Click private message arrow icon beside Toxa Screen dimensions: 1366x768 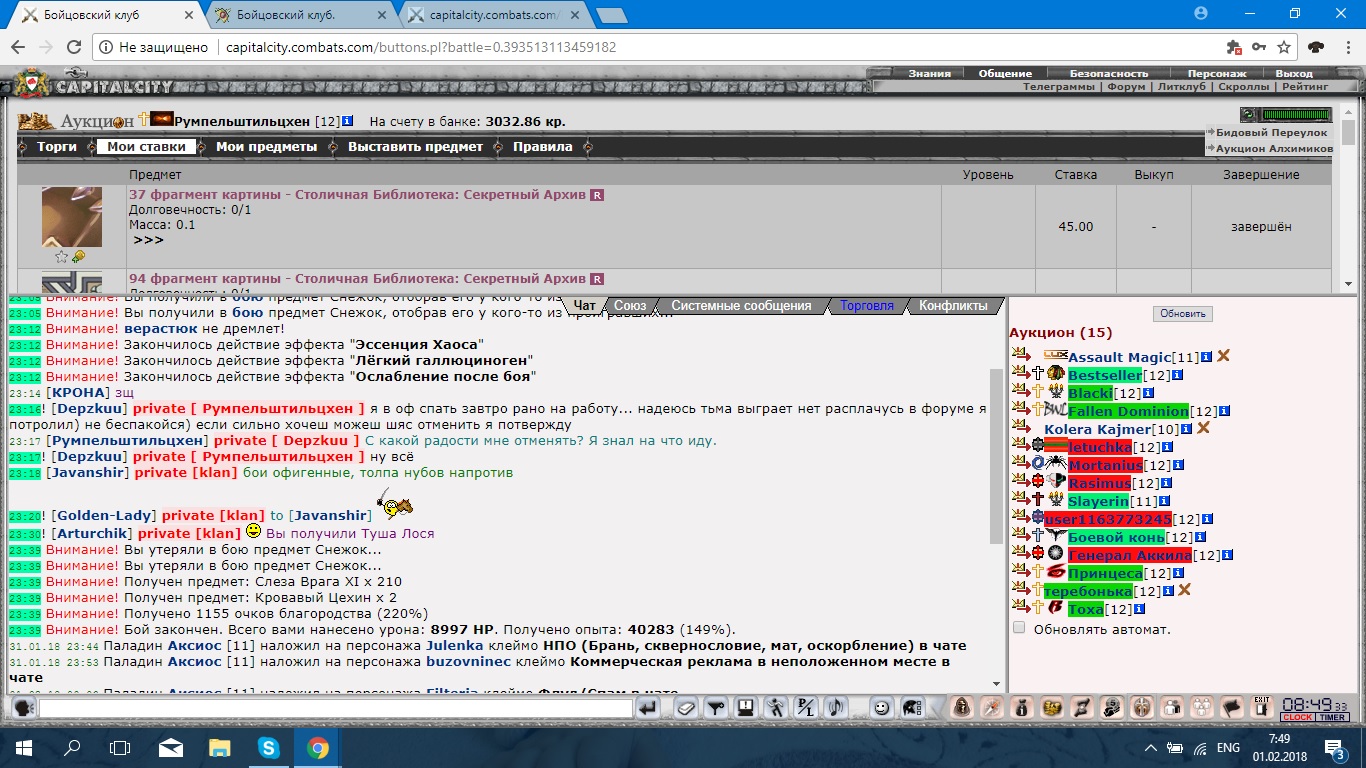pos(1020,608)
